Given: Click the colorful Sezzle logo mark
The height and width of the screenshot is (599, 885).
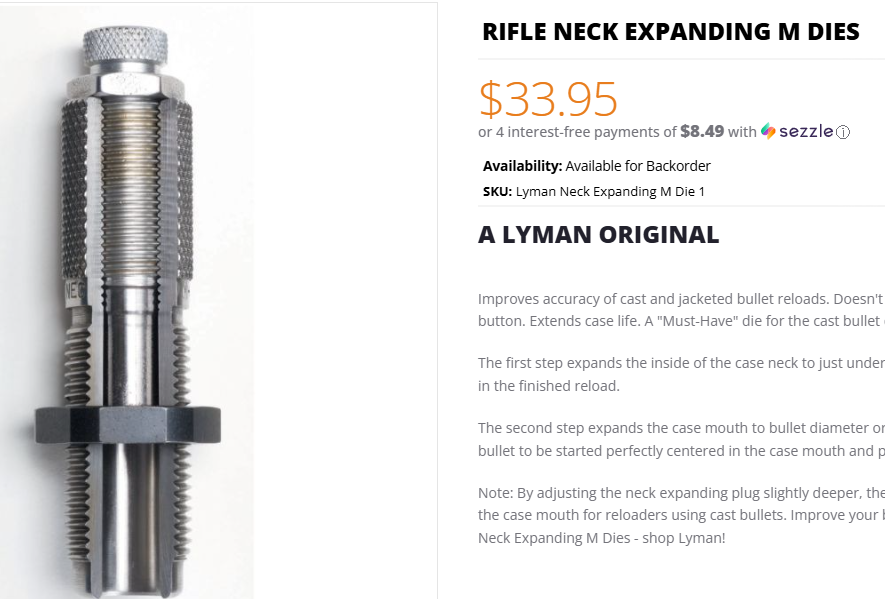Looking at the screenshot, I should (x=768, y=131).
